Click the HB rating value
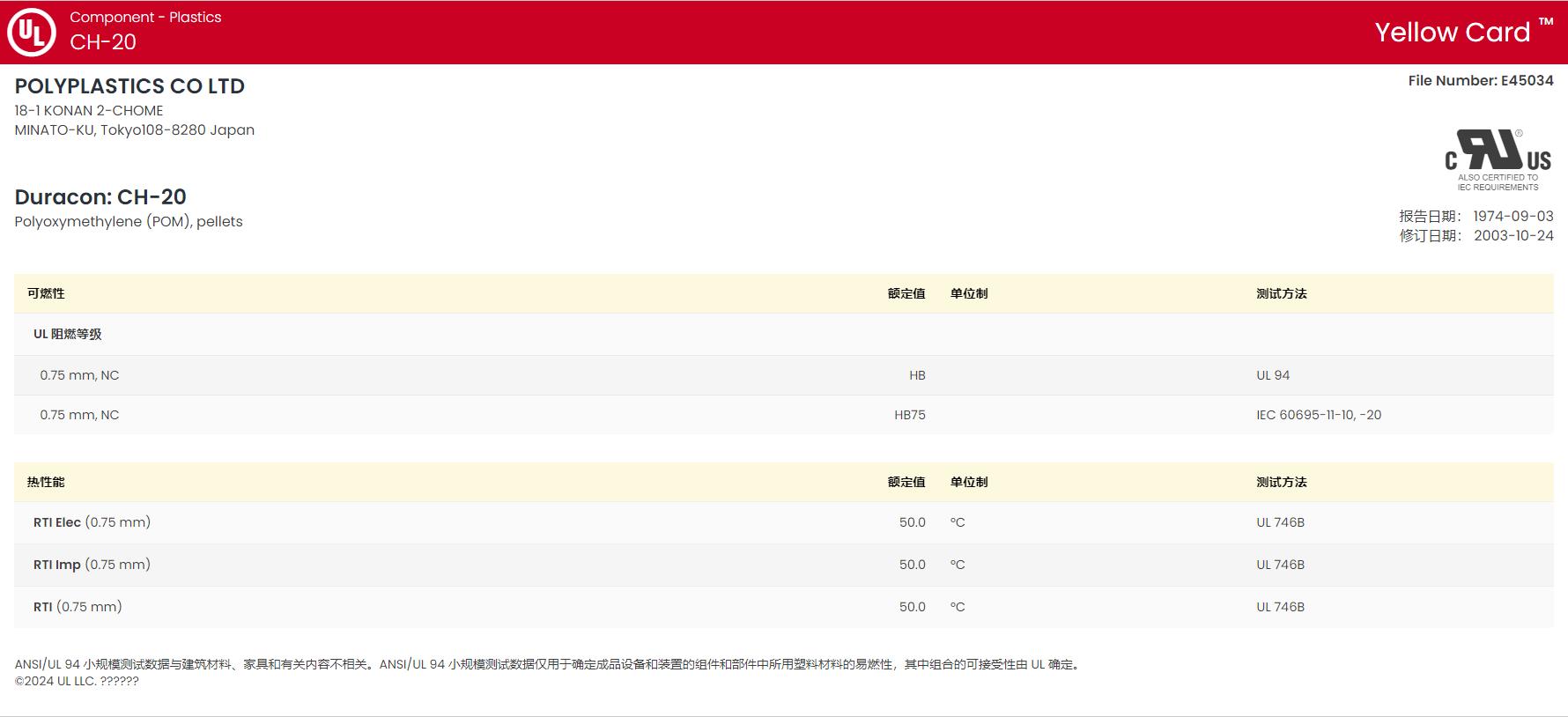 (x=917, y=375)
